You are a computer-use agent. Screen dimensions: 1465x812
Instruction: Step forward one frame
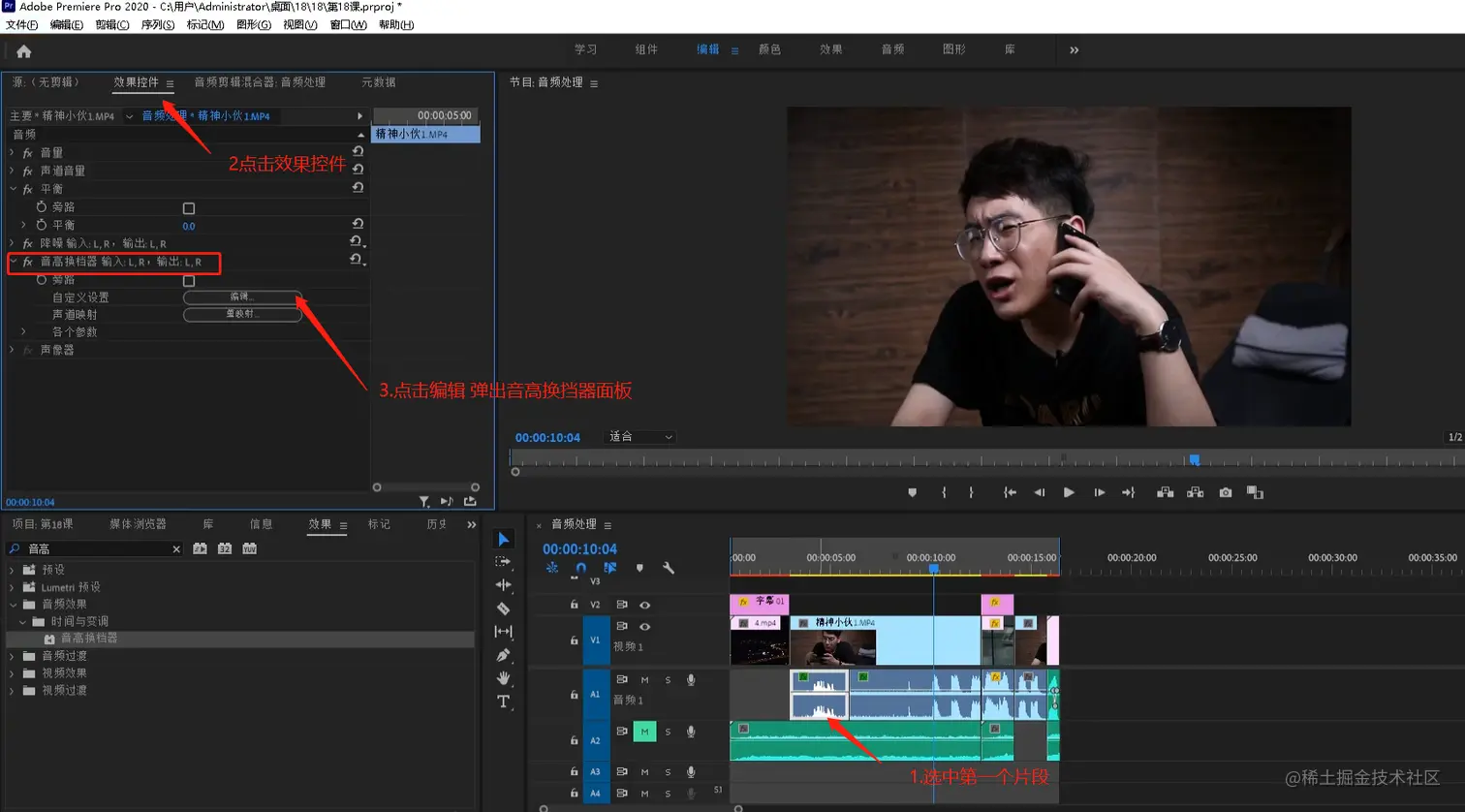pyautogui.click(x=1099, y=493)
